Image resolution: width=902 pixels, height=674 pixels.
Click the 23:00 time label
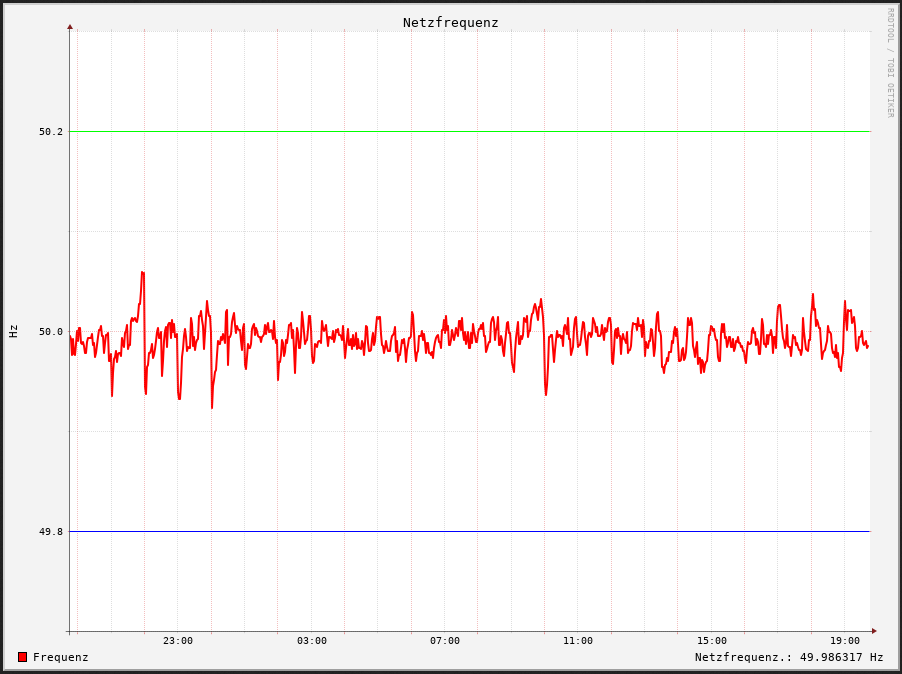178,641
